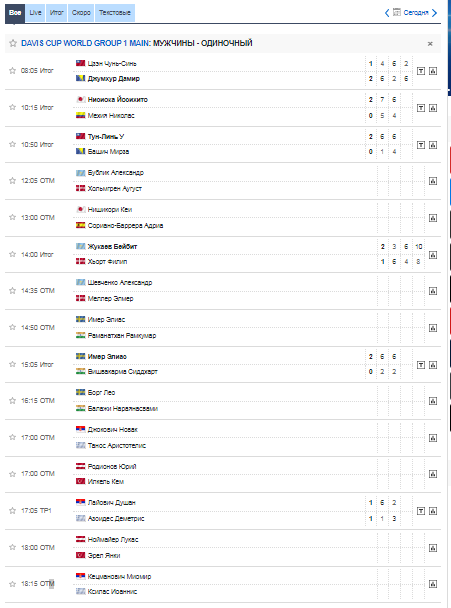This screenshot has width=451, height=608.
Task: Open head-to-head icon for Bublik vs Holmgren
Action: tap(433, 181)
